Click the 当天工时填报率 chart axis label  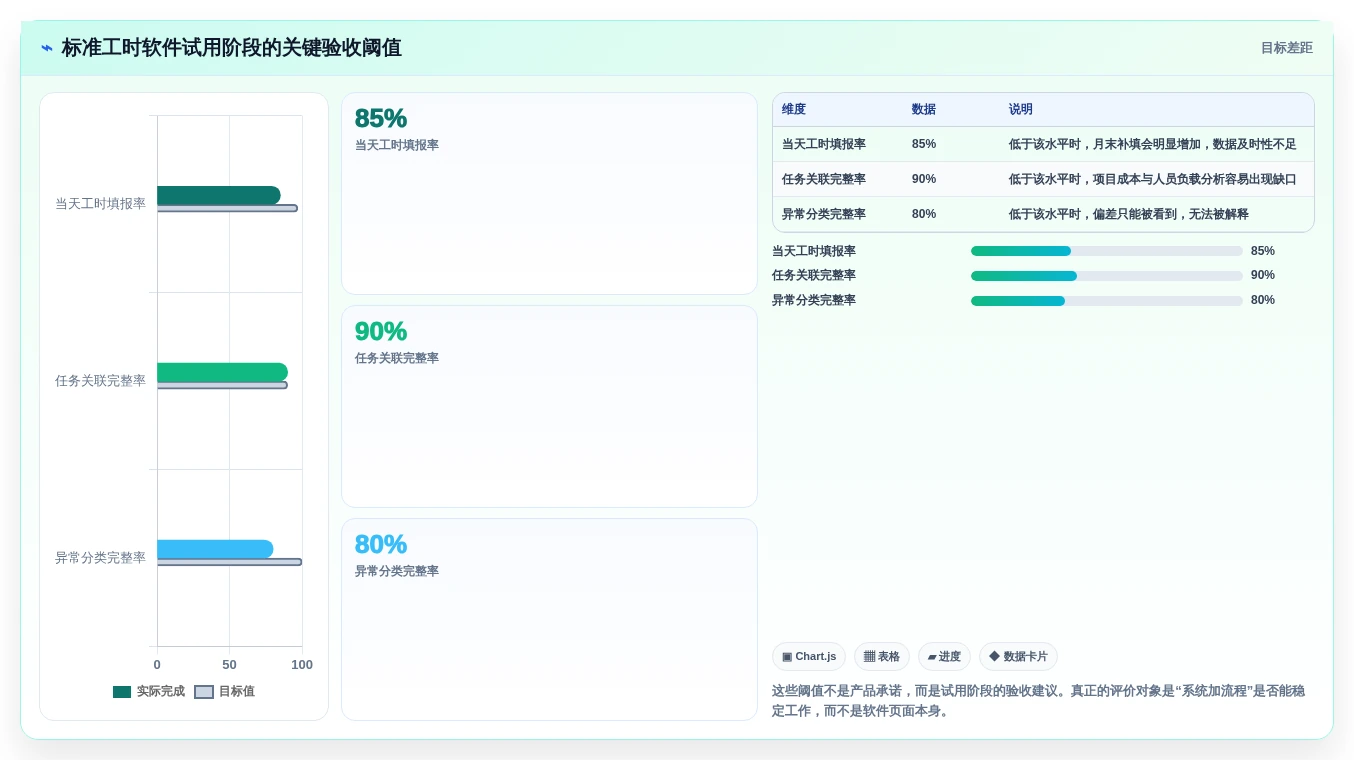pos(100,204)
